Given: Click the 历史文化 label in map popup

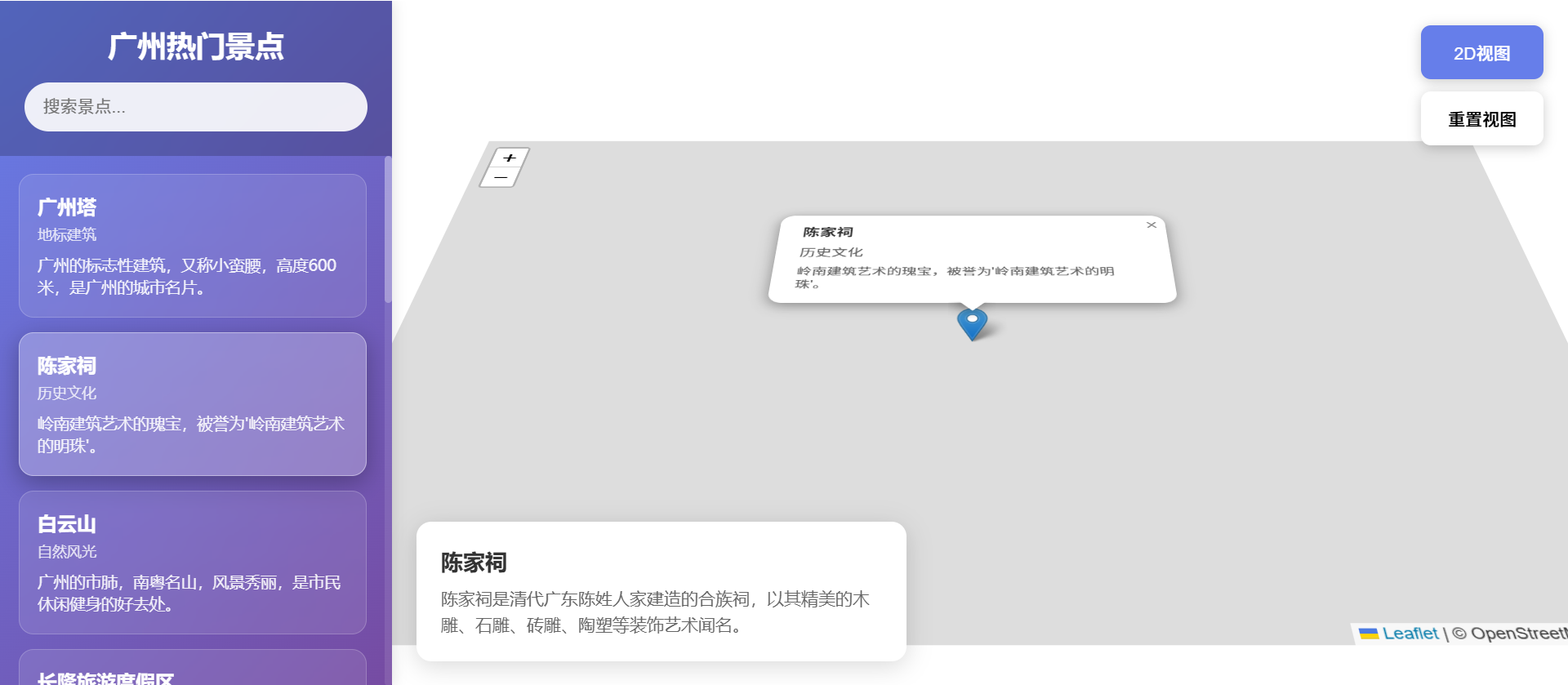Looking at the screenshot, I should point(831,252).
